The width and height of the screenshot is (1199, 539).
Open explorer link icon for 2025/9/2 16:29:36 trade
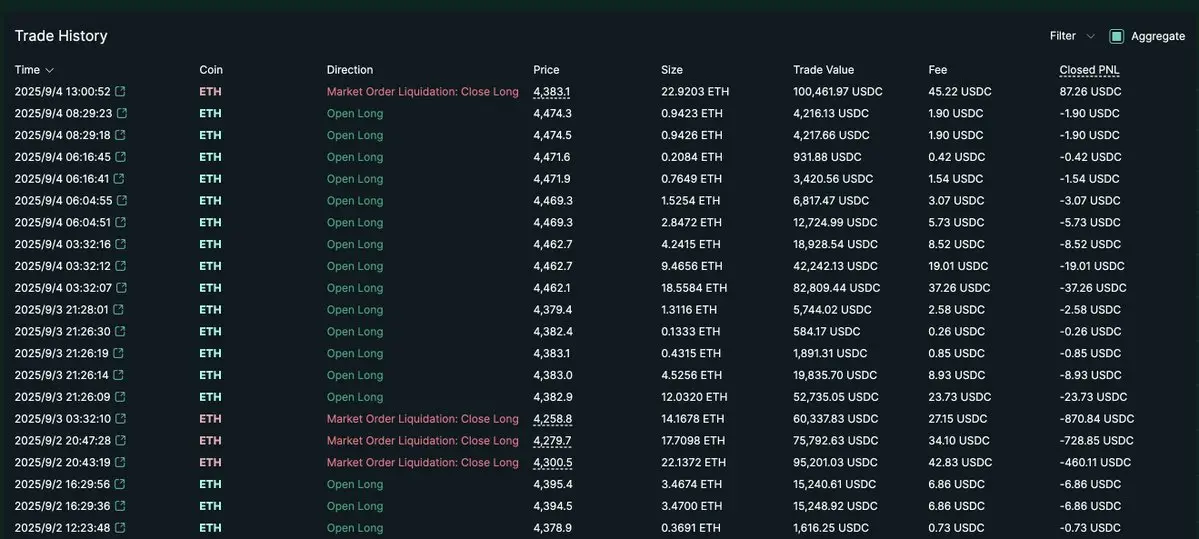click(x=121, y=506)
